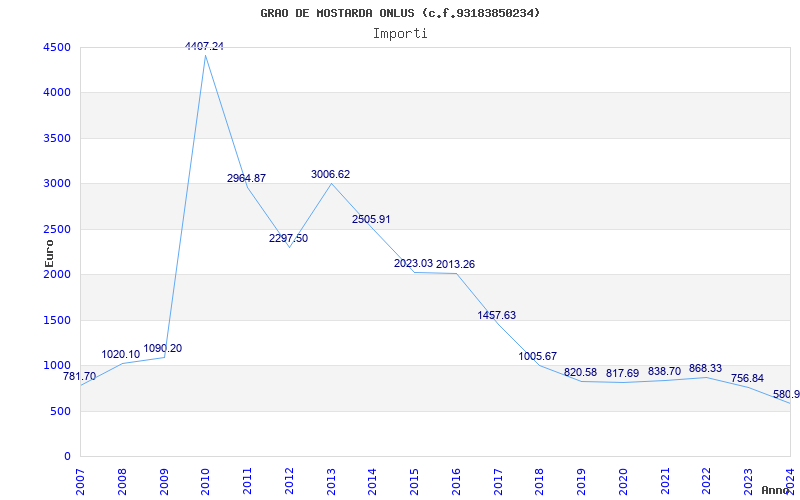
Task: Click the 1005.67 data label
Action: [x=538, y=356]
